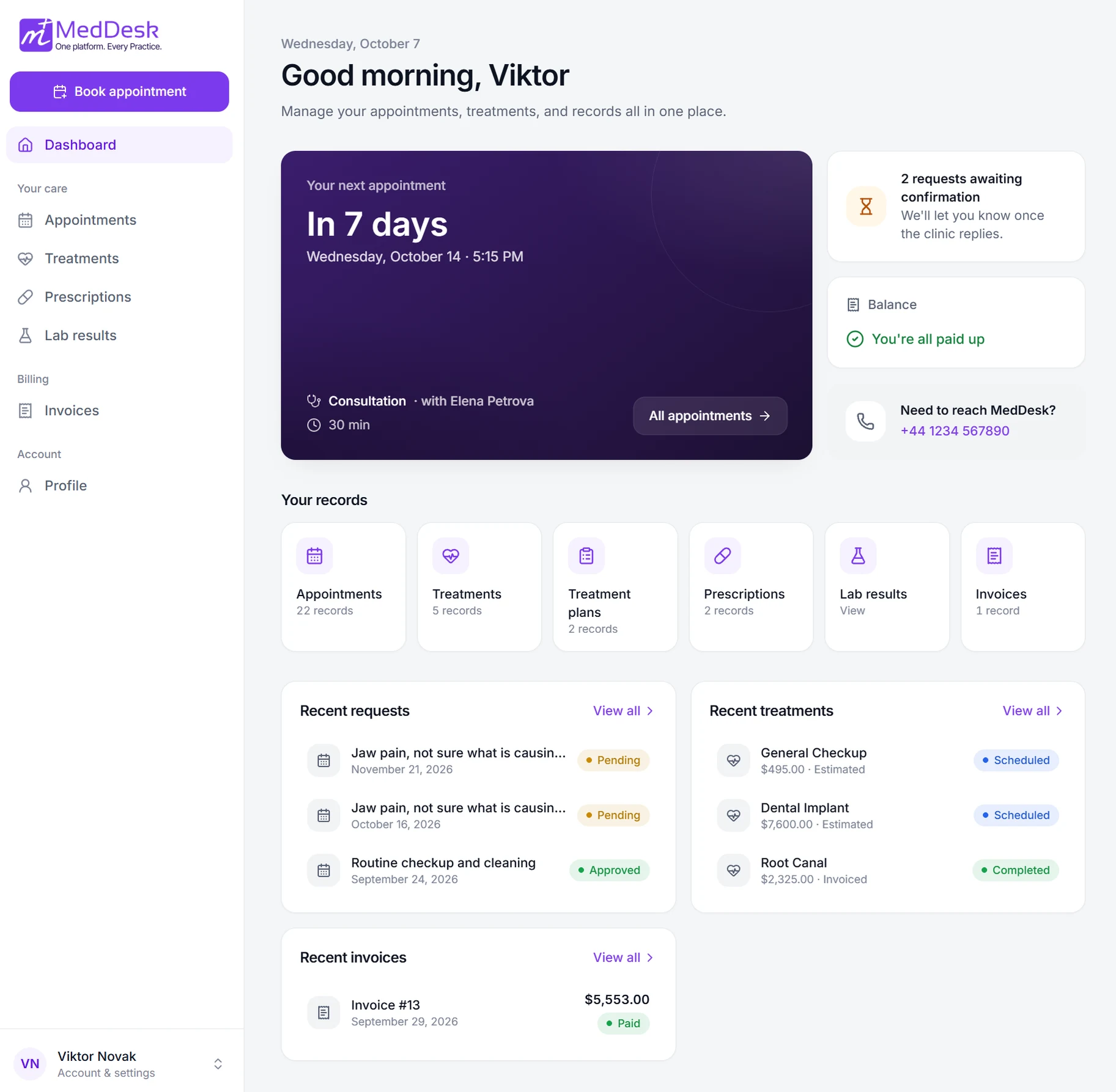Screen dimensions: 1116x1092
Task: Select the Invoices document icon in the sidebar
Action: (25, 411)
